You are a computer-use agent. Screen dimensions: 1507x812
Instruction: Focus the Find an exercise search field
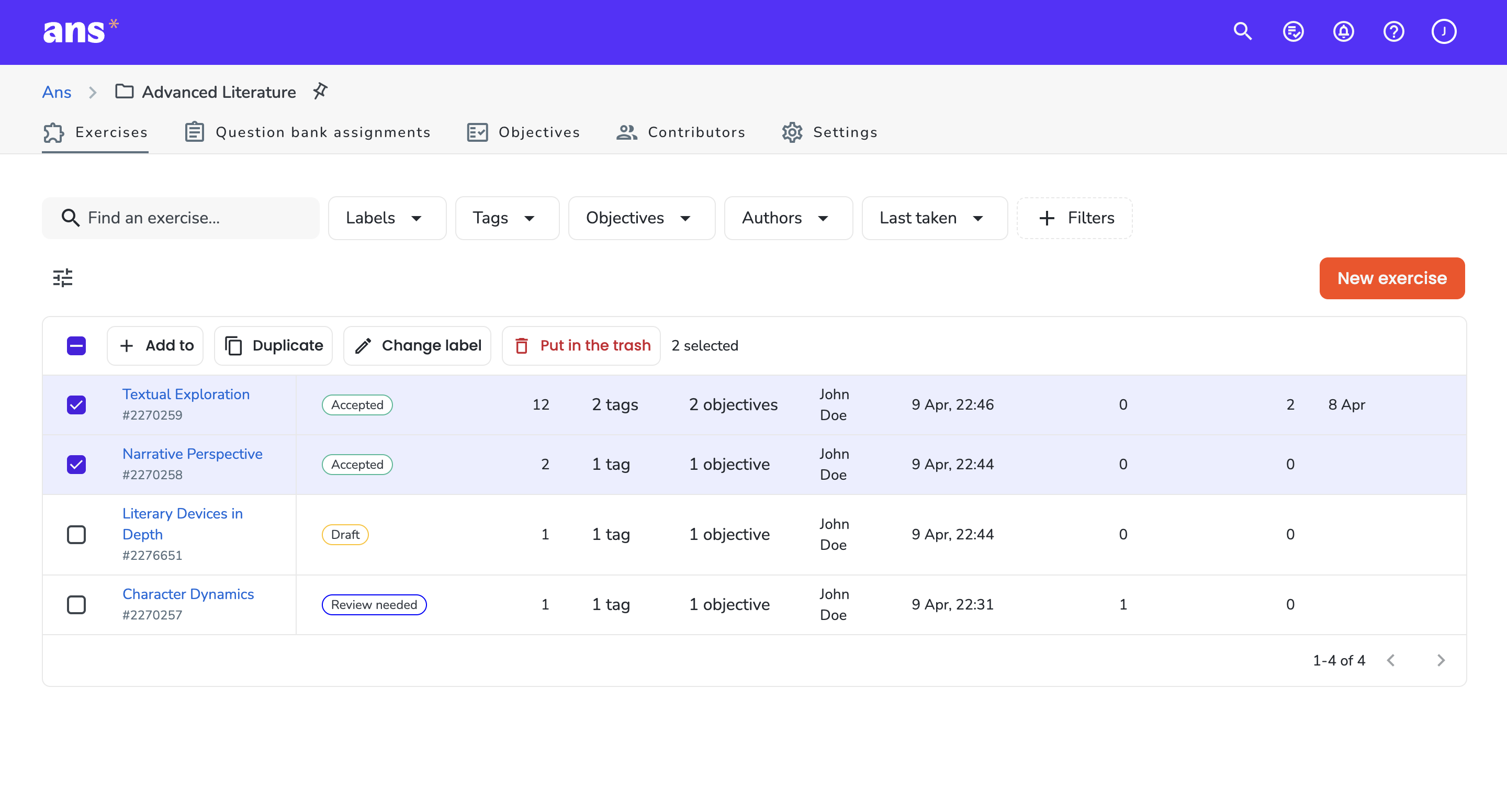[180, 218]
